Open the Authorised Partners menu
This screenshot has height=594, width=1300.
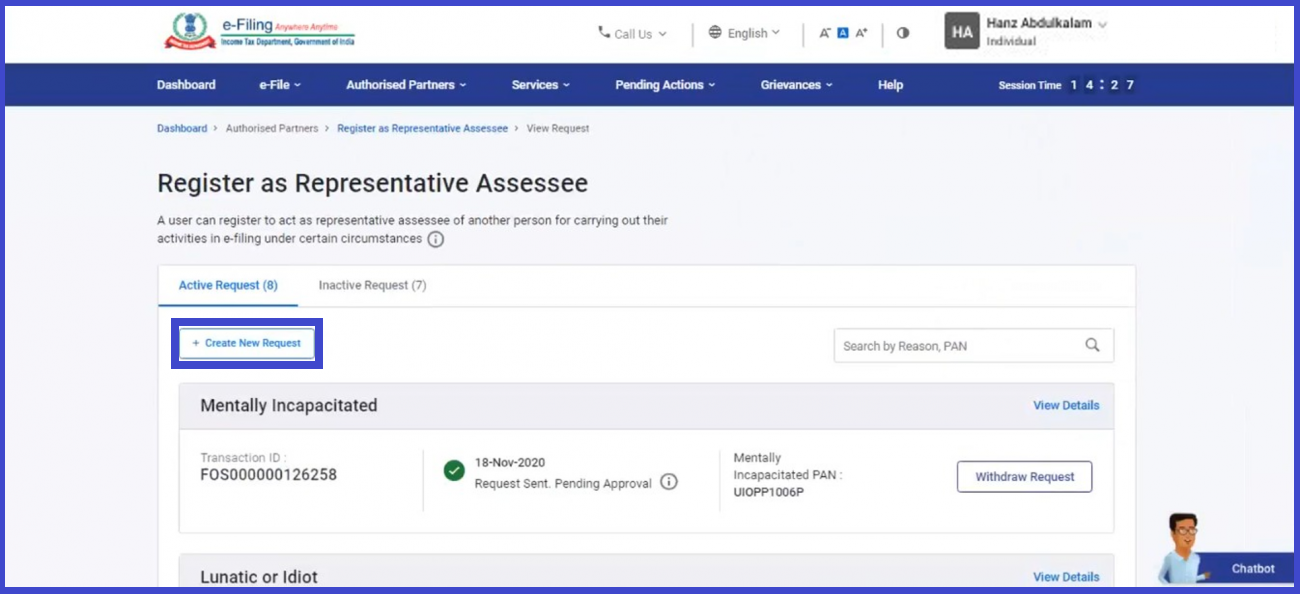point(406,85)
